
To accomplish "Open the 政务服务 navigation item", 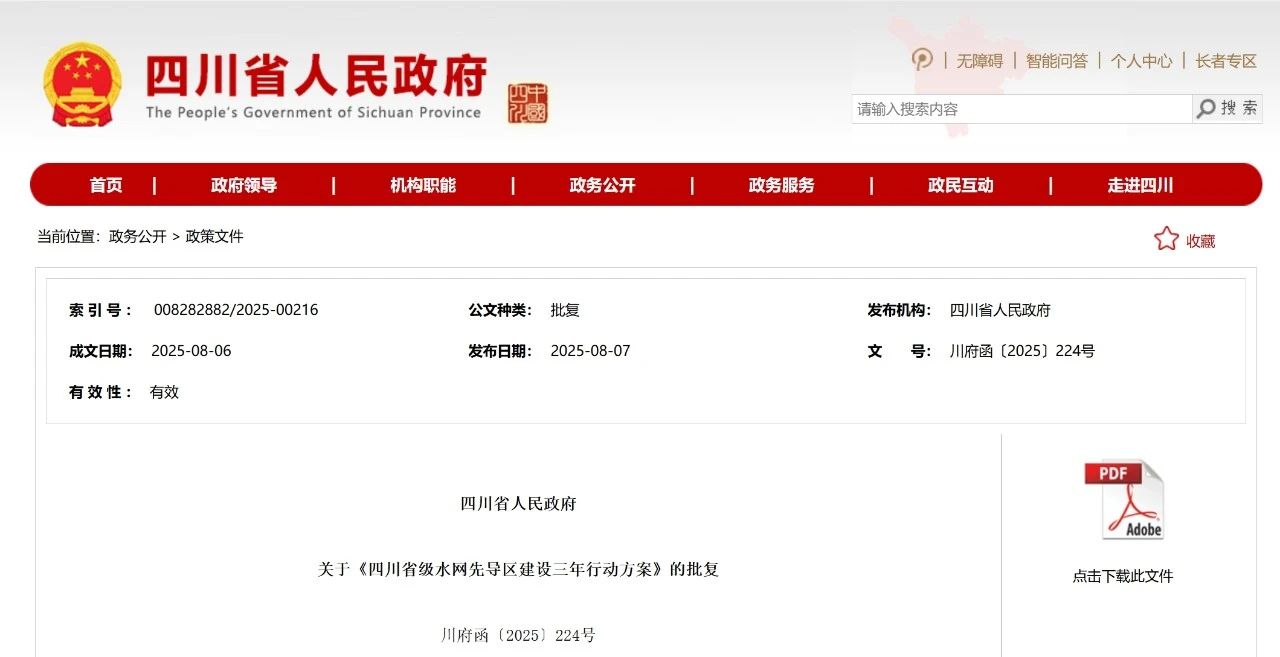I will (x=781, y=185).
